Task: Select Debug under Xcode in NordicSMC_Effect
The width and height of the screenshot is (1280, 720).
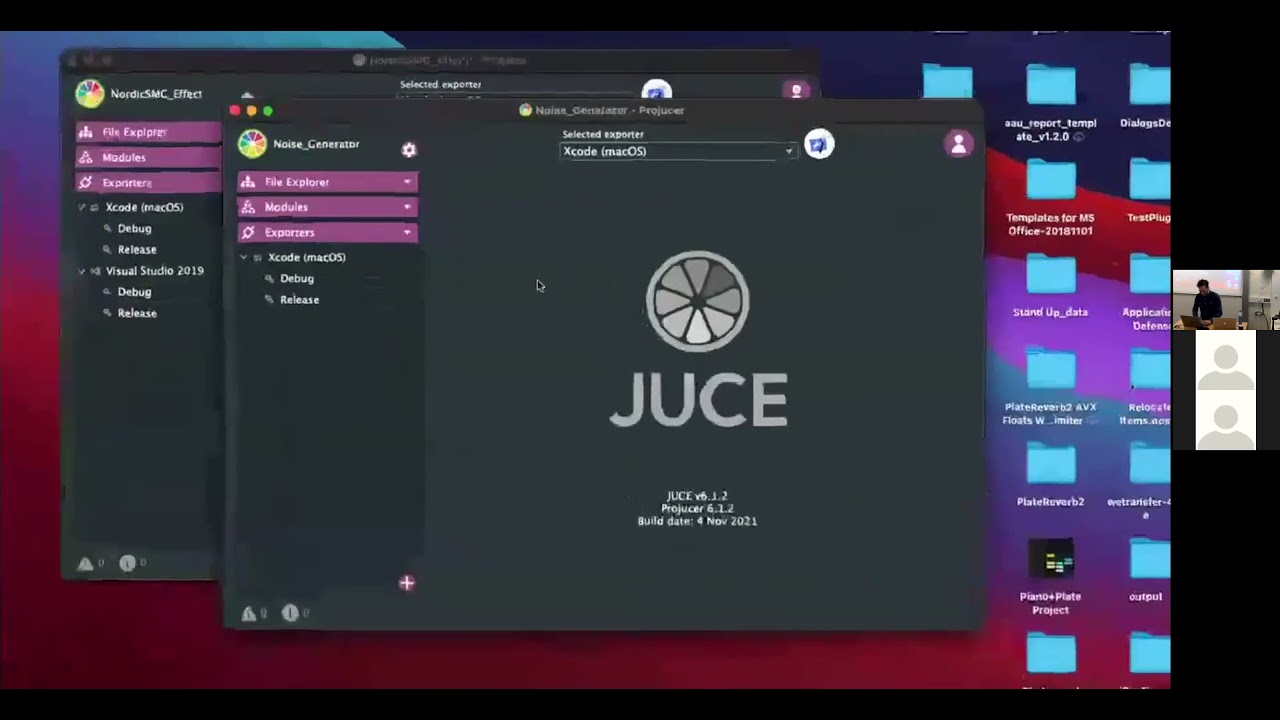Action: [x=134, y=229]
